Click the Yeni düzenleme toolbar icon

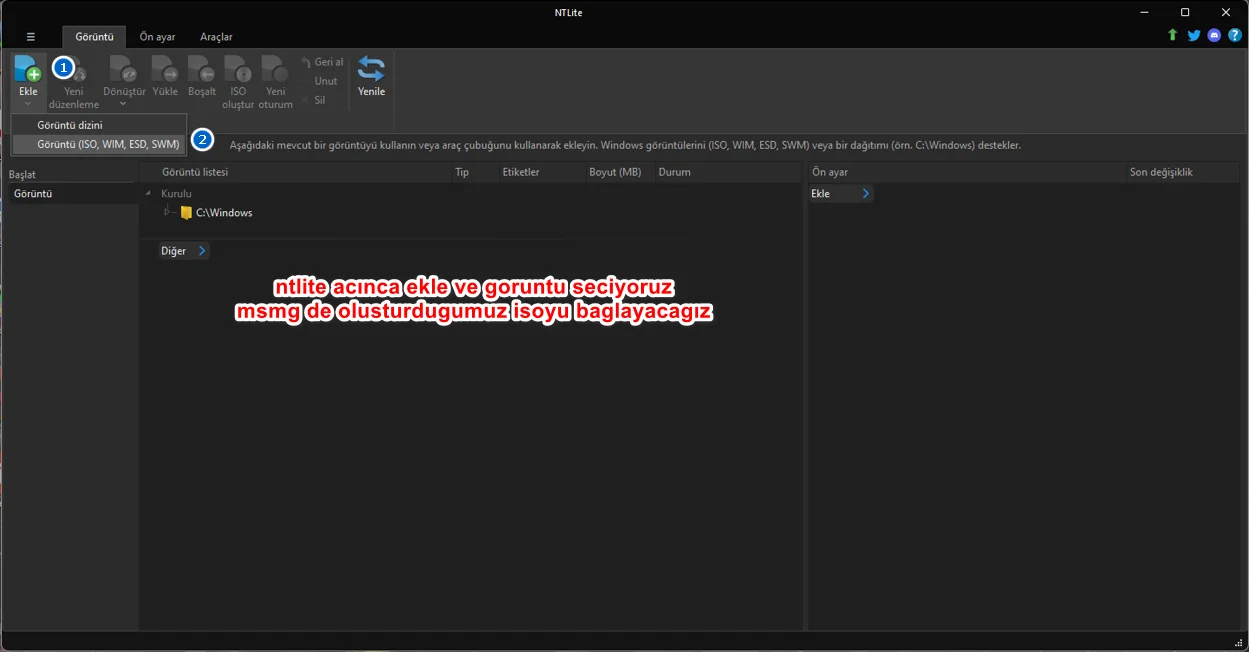pos(80,72)
